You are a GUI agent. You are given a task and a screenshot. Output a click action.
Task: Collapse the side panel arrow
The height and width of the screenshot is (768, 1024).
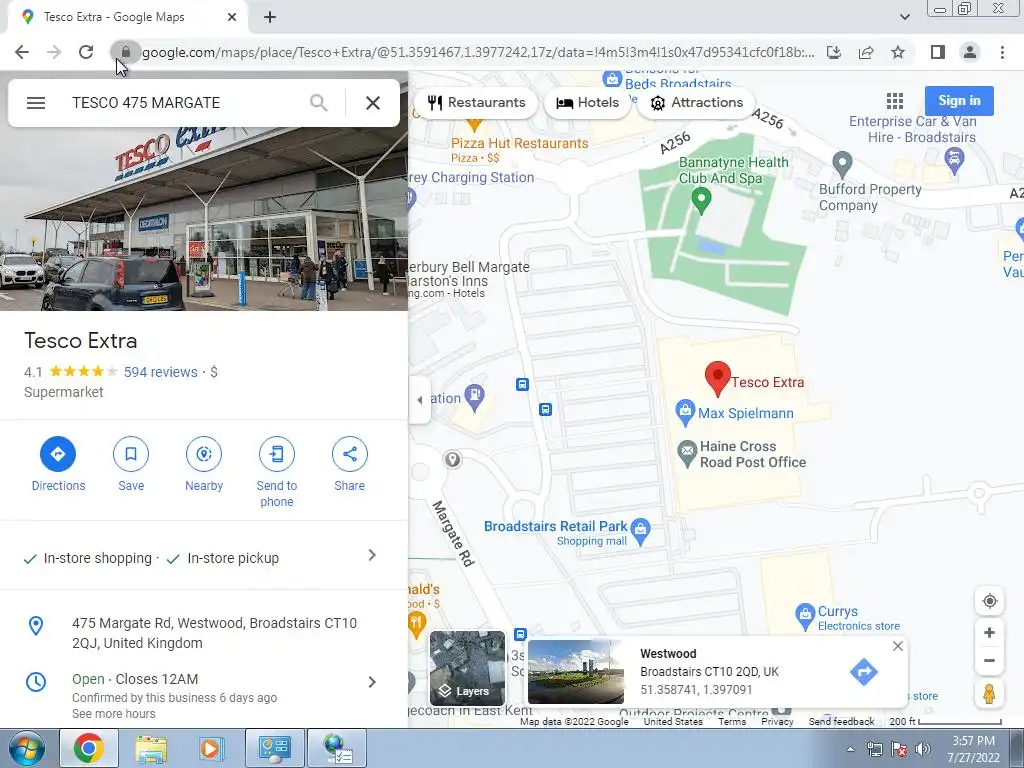point(419,400)
